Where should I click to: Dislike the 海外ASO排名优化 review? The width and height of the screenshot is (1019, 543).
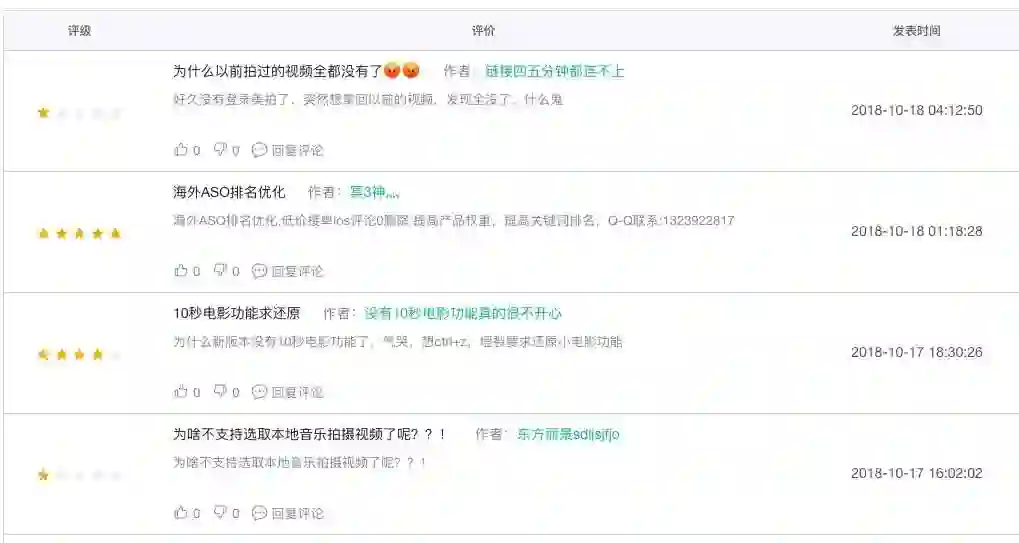[220, 271]
